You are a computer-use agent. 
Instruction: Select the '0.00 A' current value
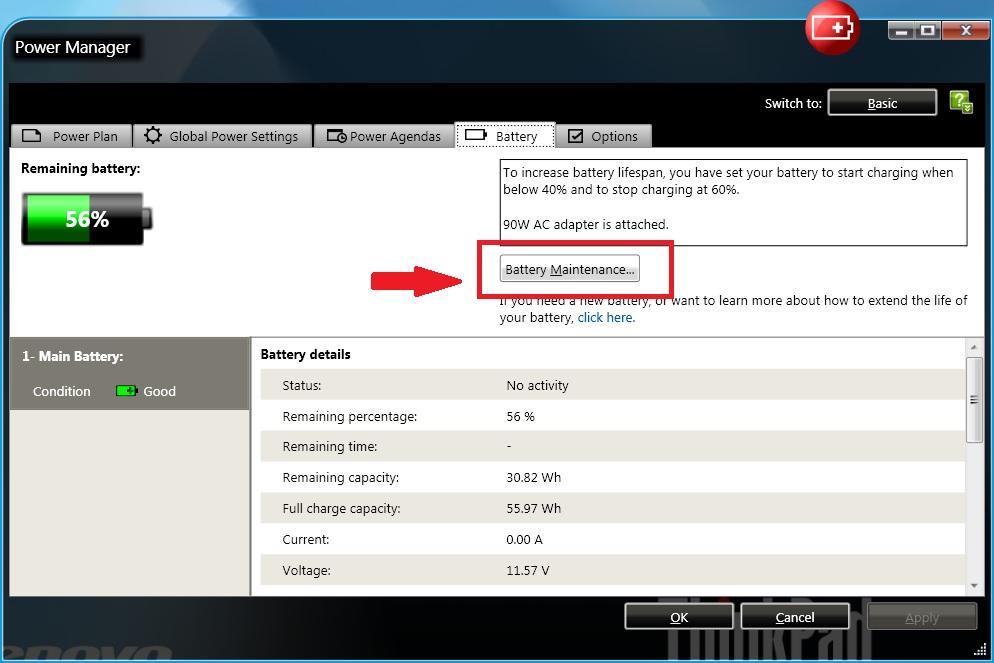pos(524,539)
